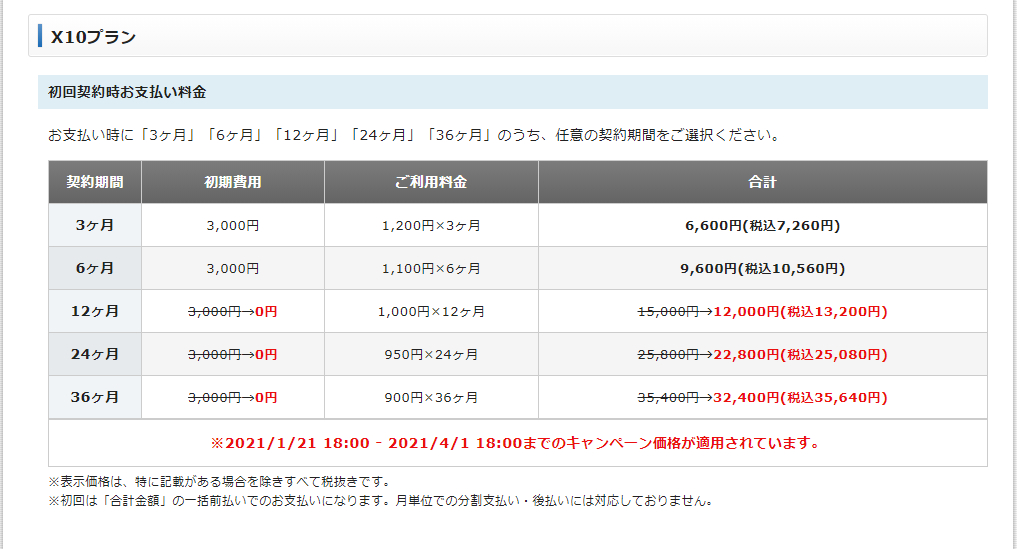Viewport: 1017px width, 549px height.
Task: Select the 初回契約時お支払い料金 section title
Action: coord(127,92)
